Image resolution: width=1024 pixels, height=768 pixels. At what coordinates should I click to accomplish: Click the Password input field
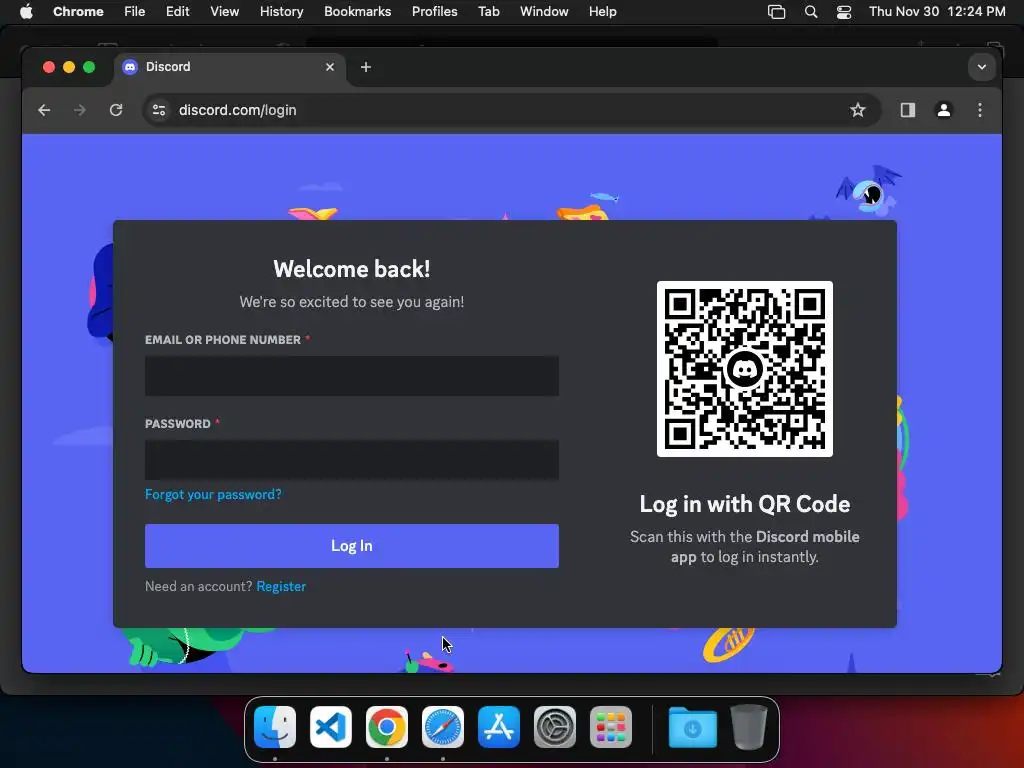tap(352, 460)
